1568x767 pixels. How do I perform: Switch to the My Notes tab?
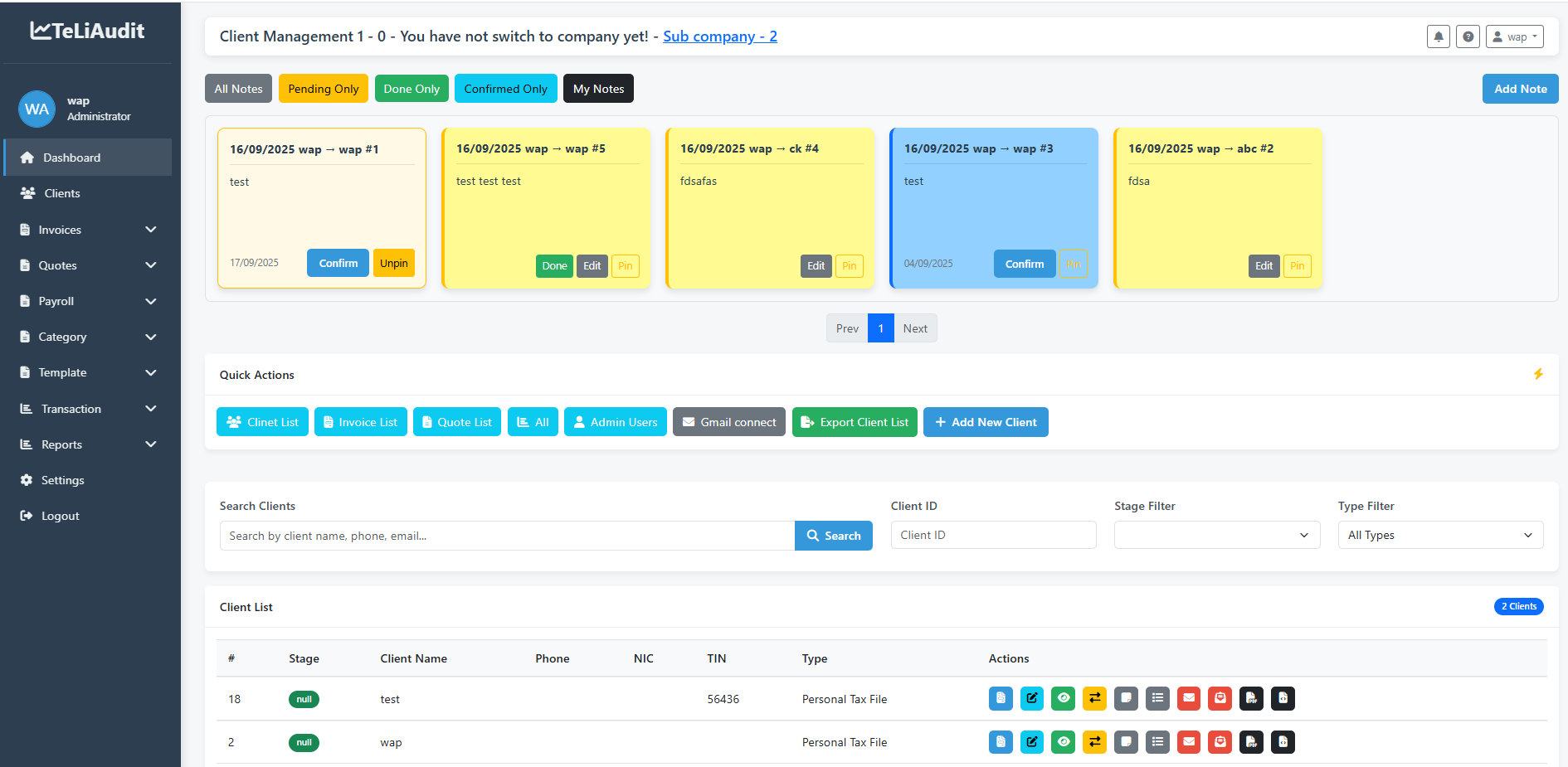coord(597,88)
